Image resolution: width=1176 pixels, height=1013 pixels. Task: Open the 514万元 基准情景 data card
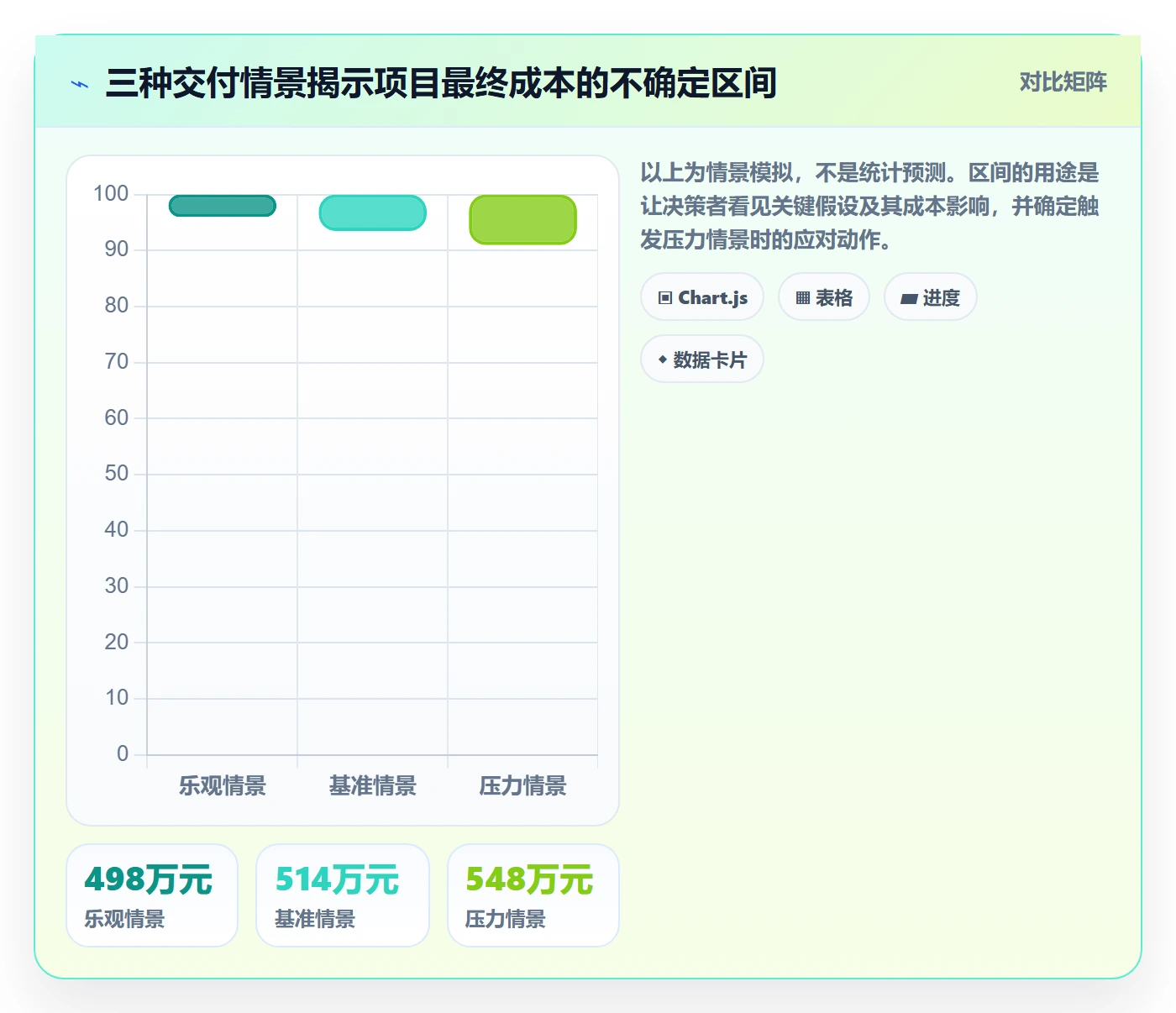tap(343, 895)
